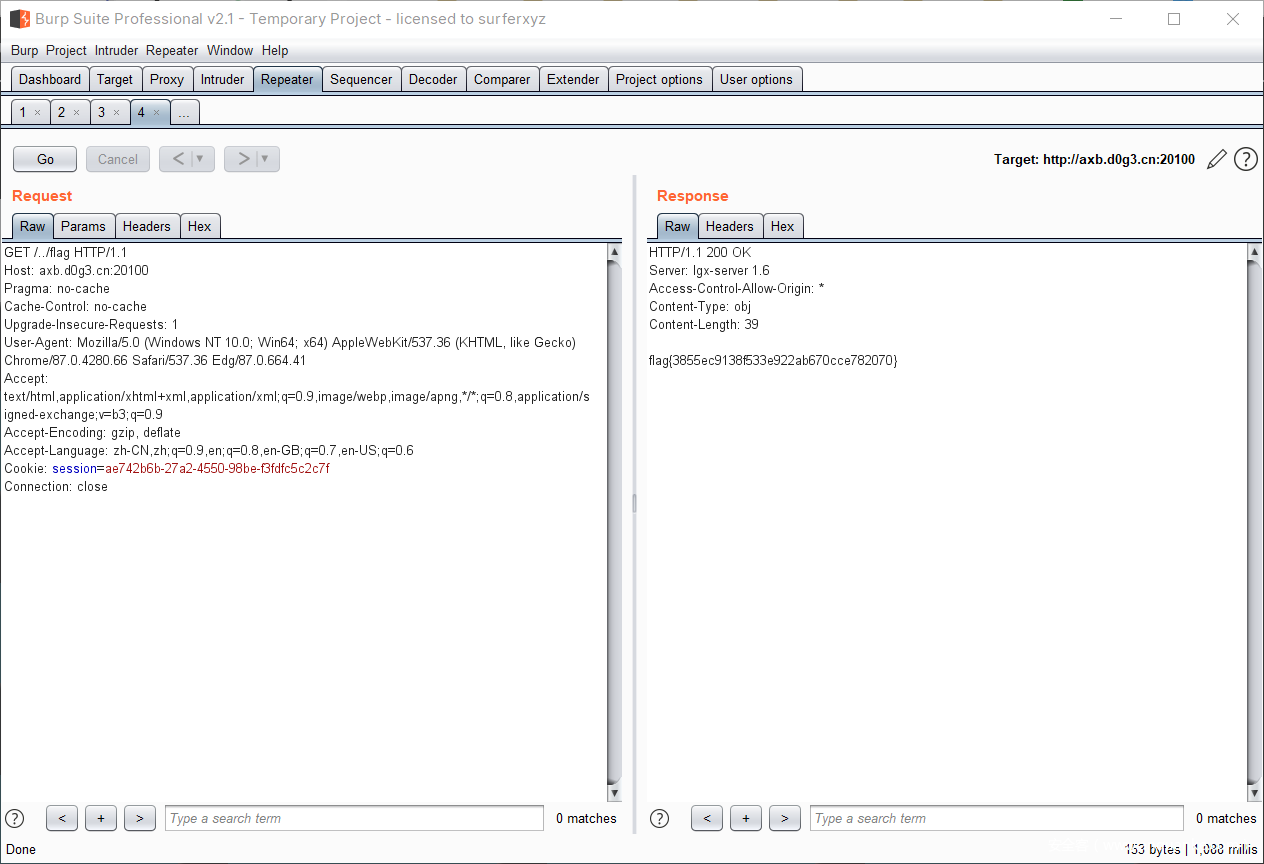Open Repeater help question mark icon
This screenshot has width=1264, height=864.
(1246, 159)
